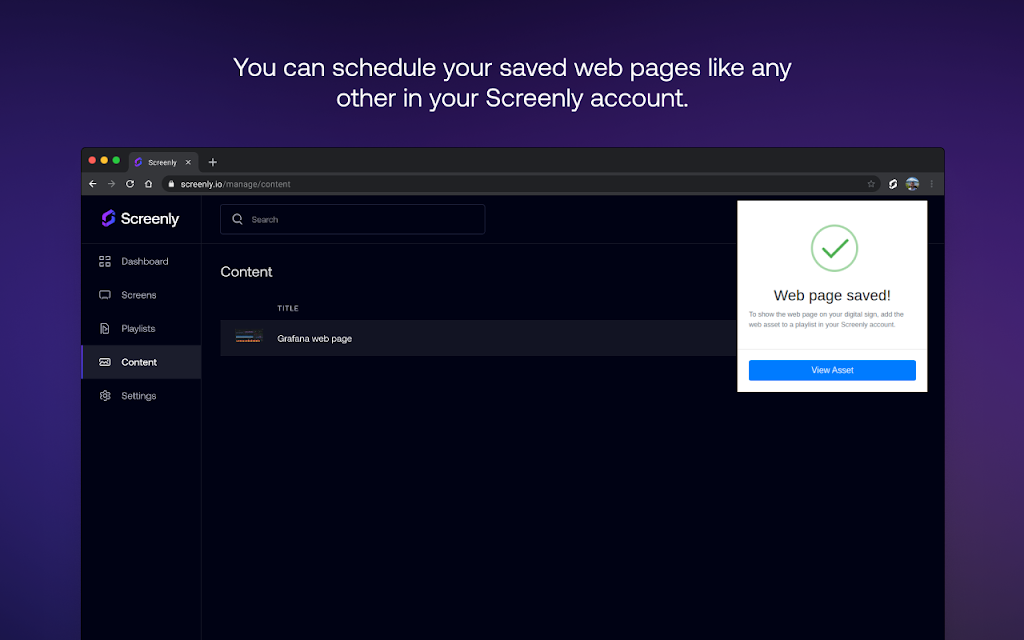Click the Web page saved! heading
Viewport: 1024px width, 640px height.
tap(832, 295)
